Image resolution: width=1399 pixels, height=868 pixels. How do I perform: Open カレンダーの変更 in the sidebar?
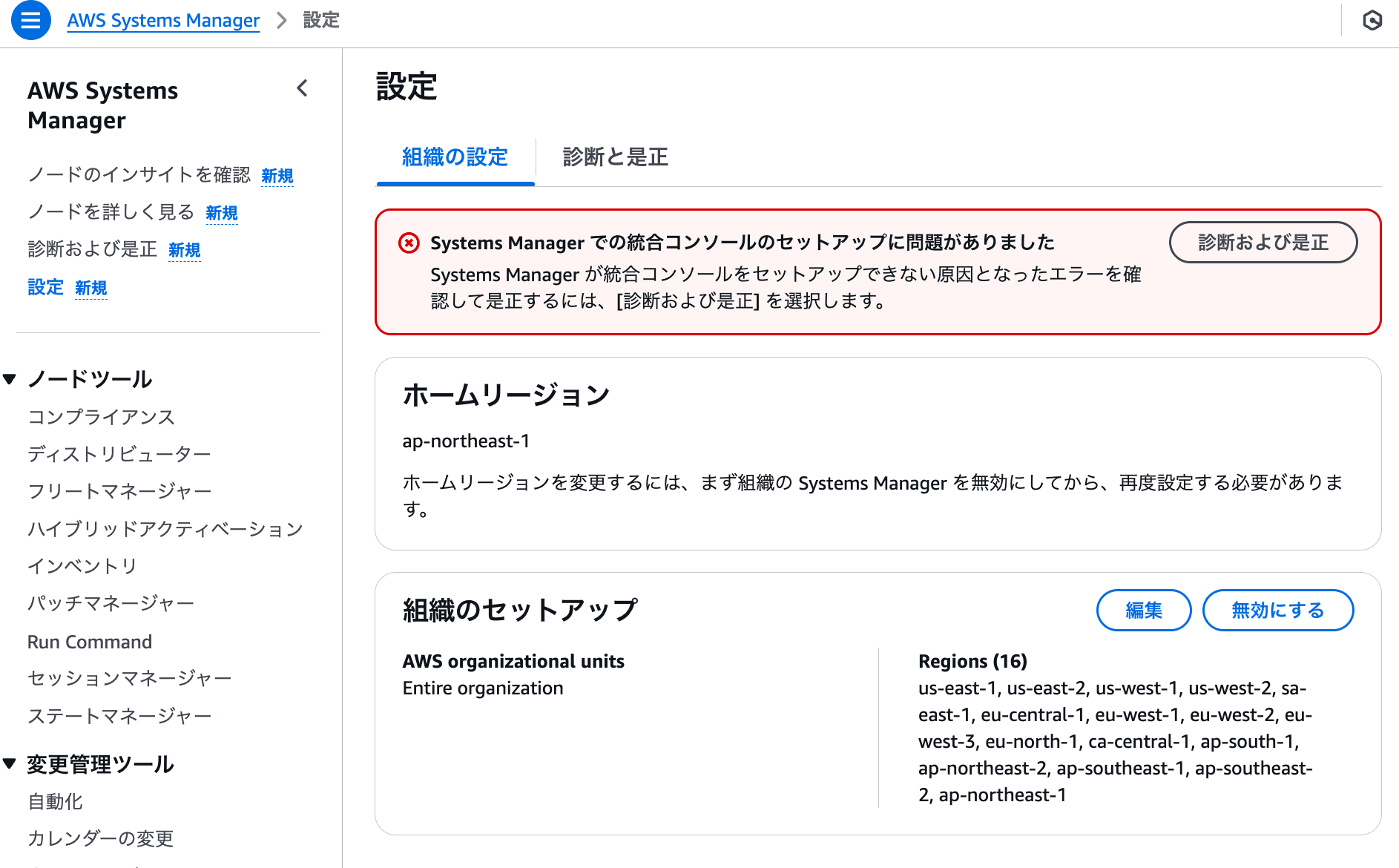(x=100, y=838)
